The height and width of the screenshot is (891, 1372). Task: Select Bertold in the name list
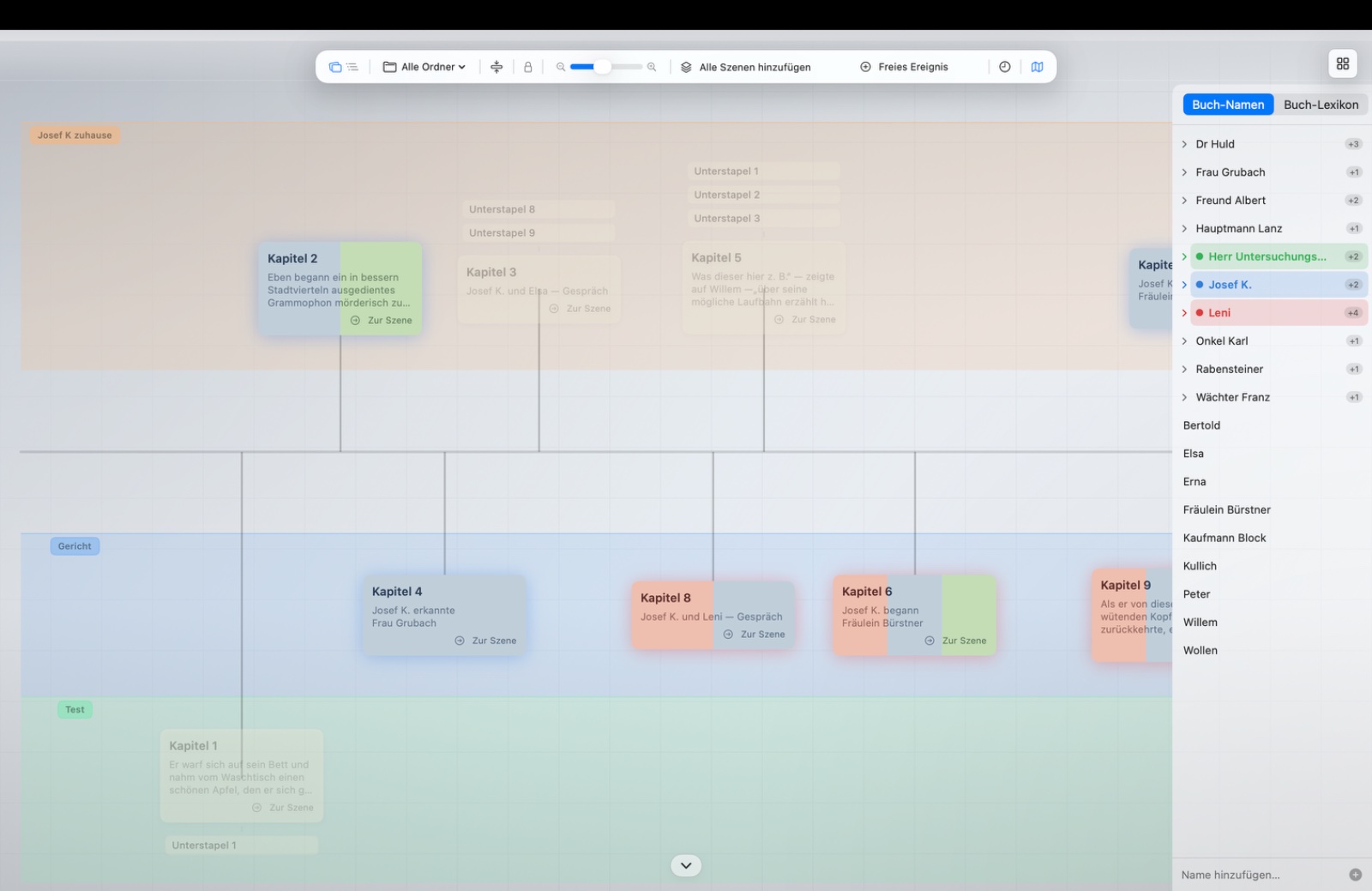point(1201,425)
